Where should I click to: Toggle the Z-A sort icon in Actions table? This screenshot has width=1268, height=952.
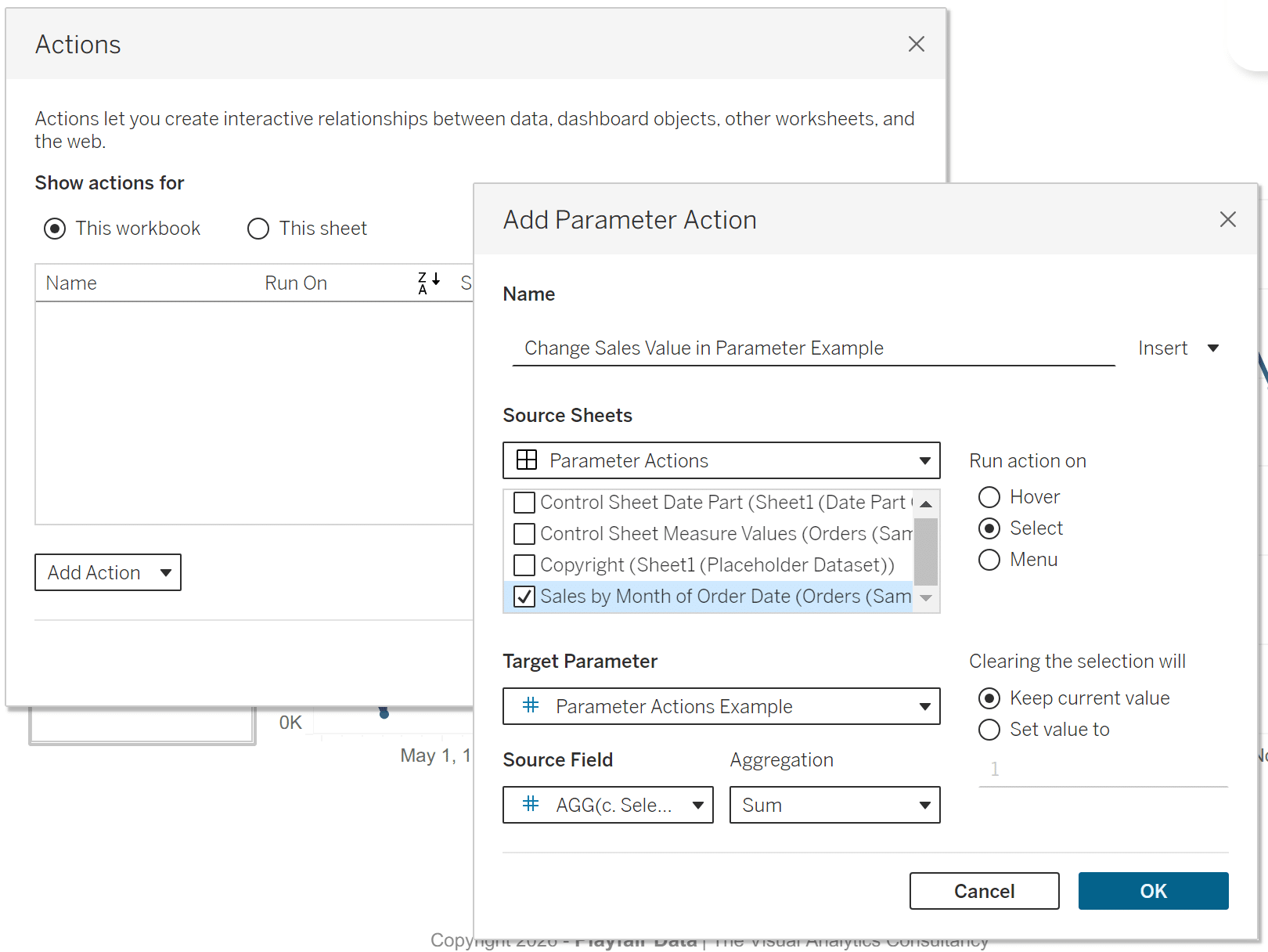[429, 283]
